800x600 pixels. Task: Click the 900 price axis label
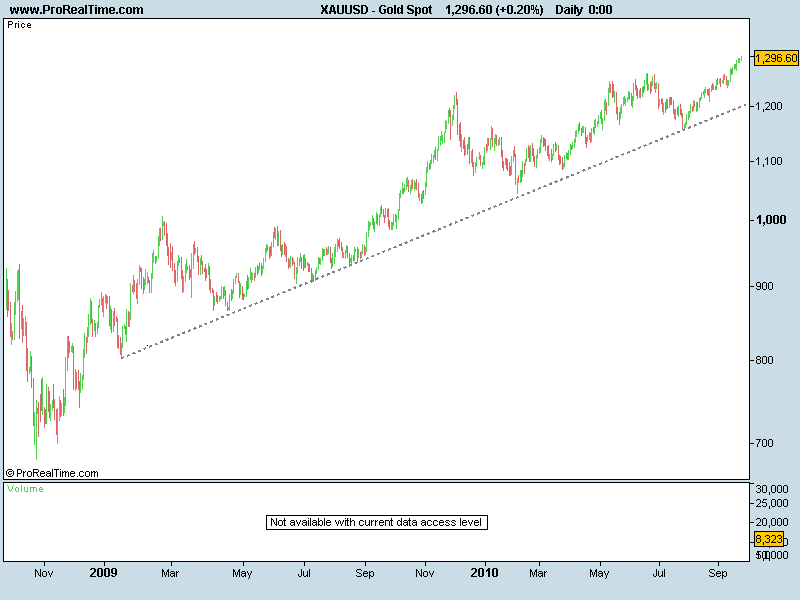[x=764, y=286]
